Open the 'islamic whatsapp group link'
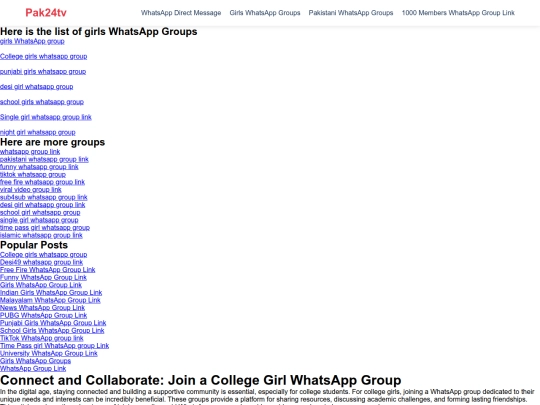Screen dimensions: 540x405 [x=41, y=235]
